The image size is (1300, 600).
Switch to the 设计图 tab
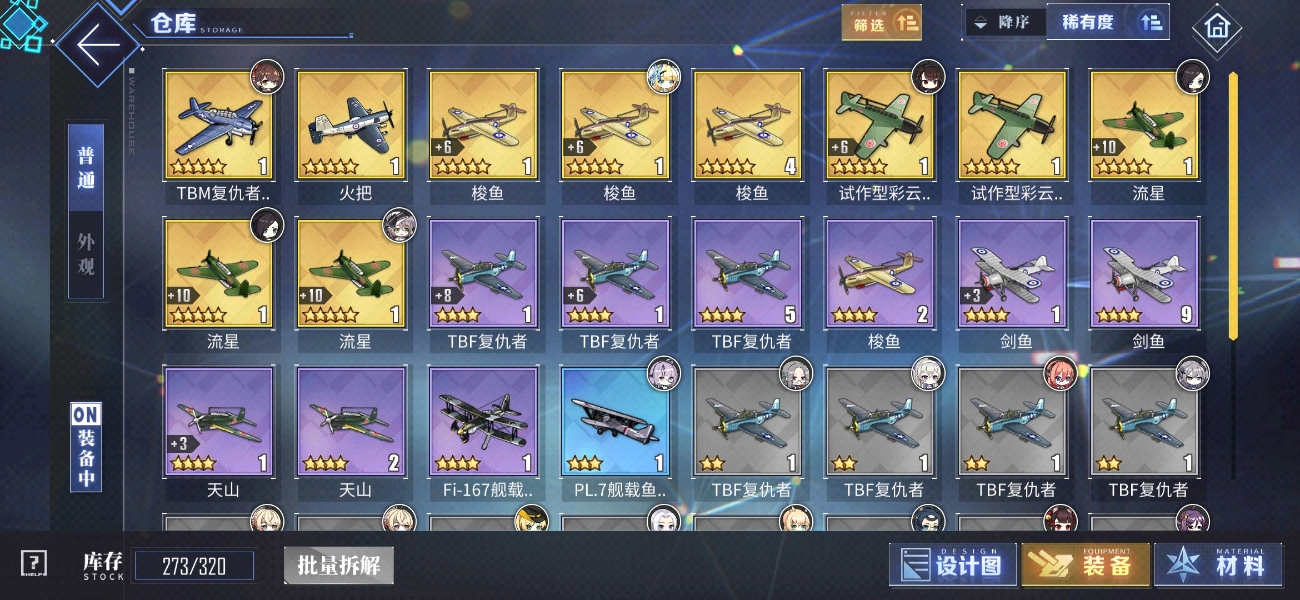[x=953, y=565]
